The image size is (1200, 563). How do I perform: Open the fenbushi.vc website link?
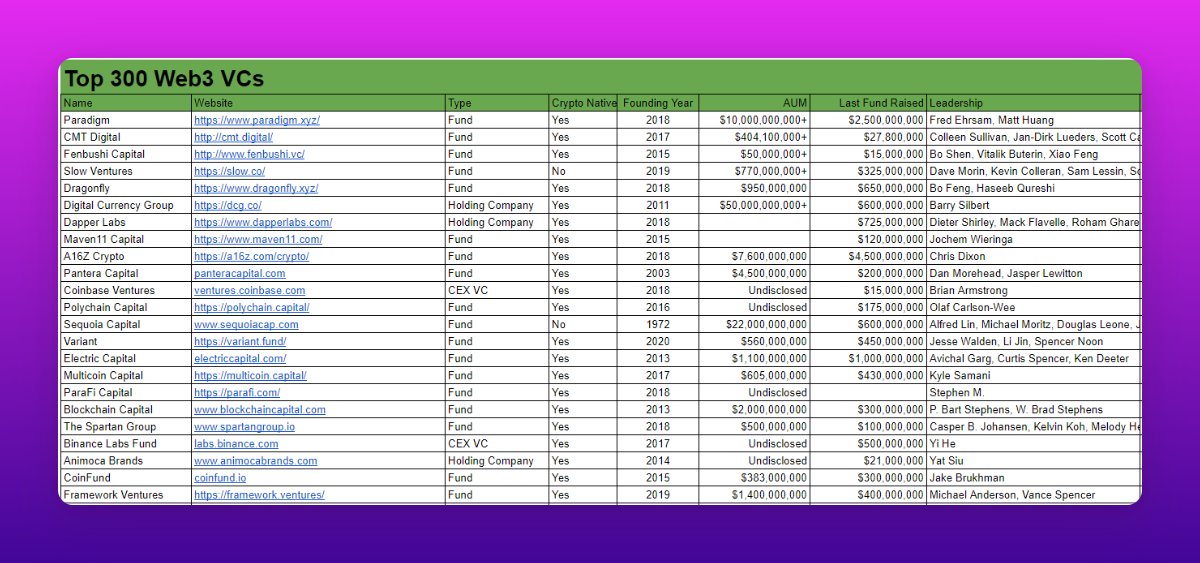pos(249,154)
